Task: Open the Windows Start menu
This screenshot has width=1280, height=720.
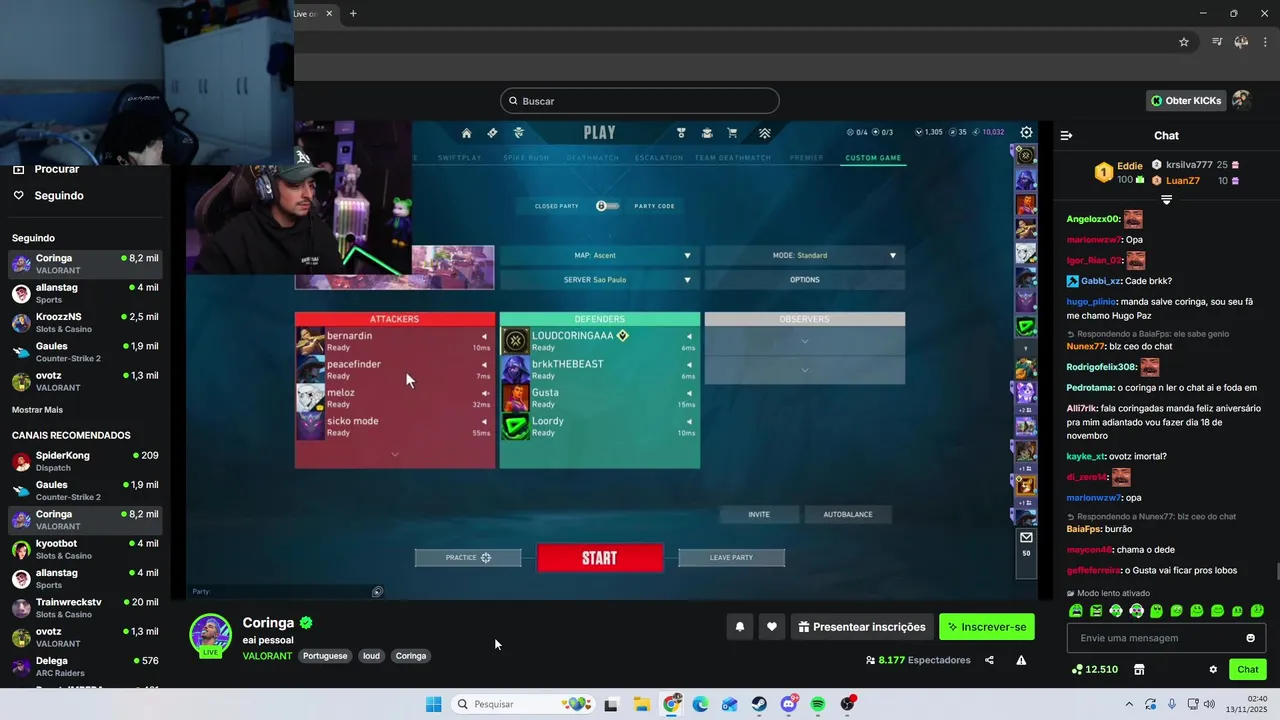Action: click(x=433, y=704)
